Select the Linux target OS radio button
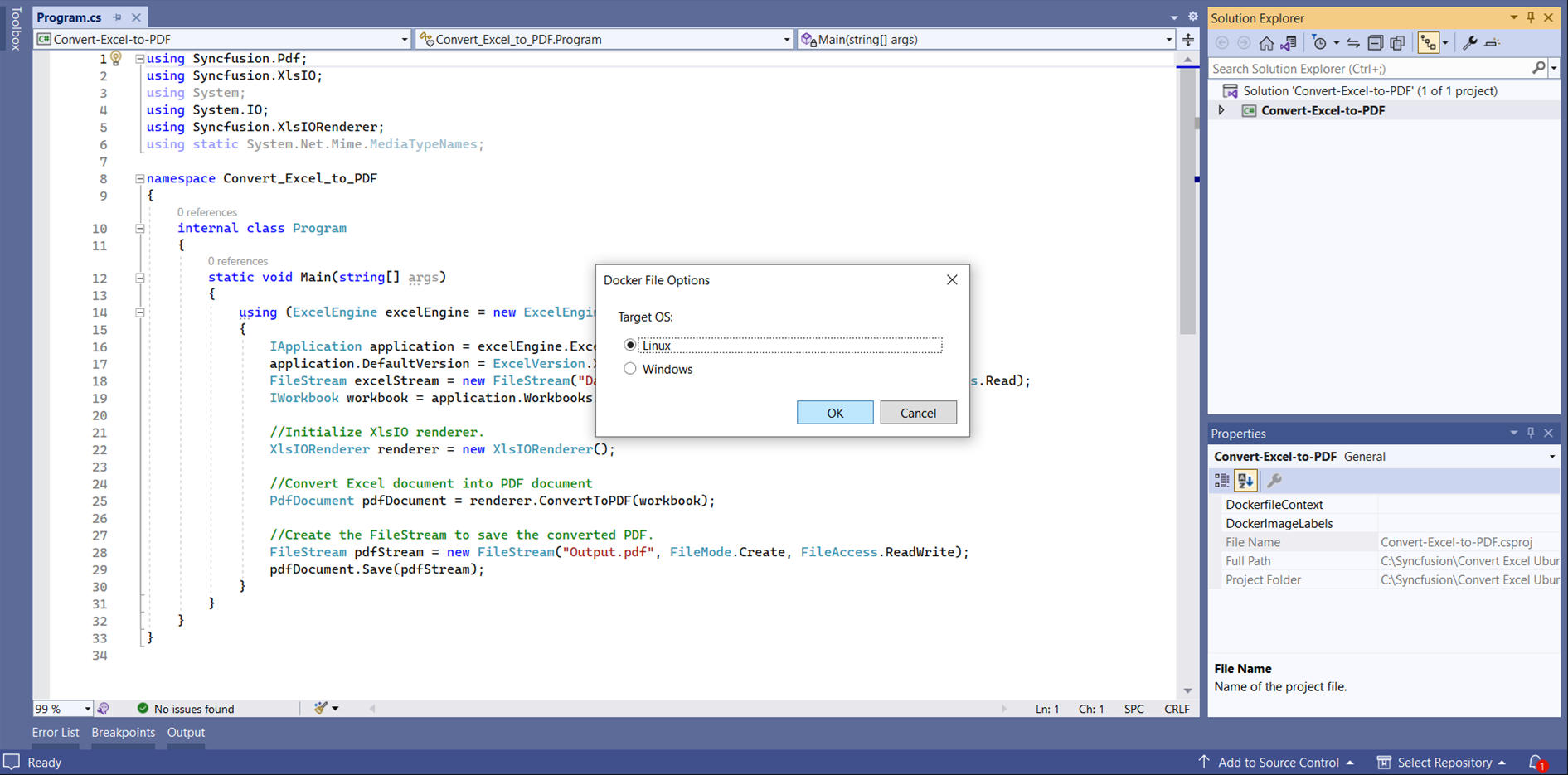 tap(630, 345)
